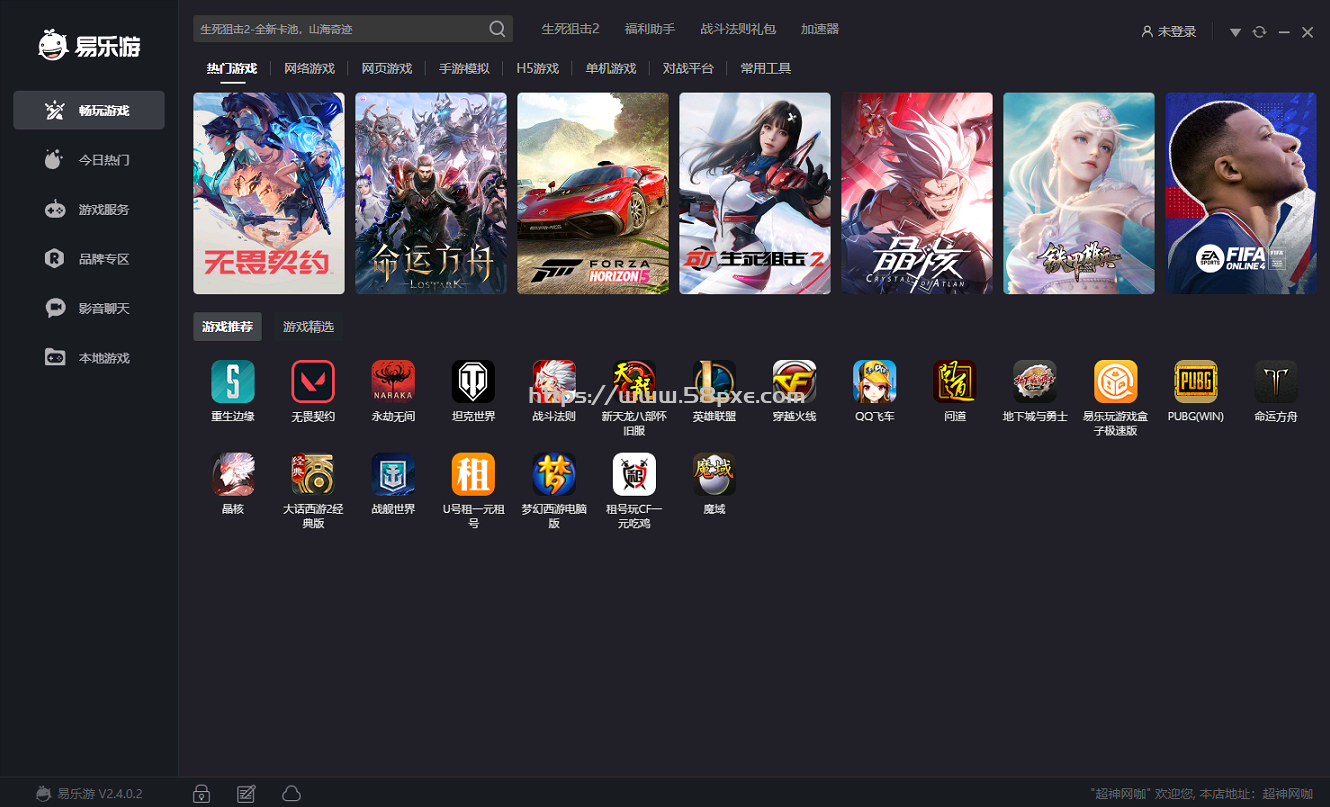Select 影音聊天 in the sidebar

tap(89, 308)
